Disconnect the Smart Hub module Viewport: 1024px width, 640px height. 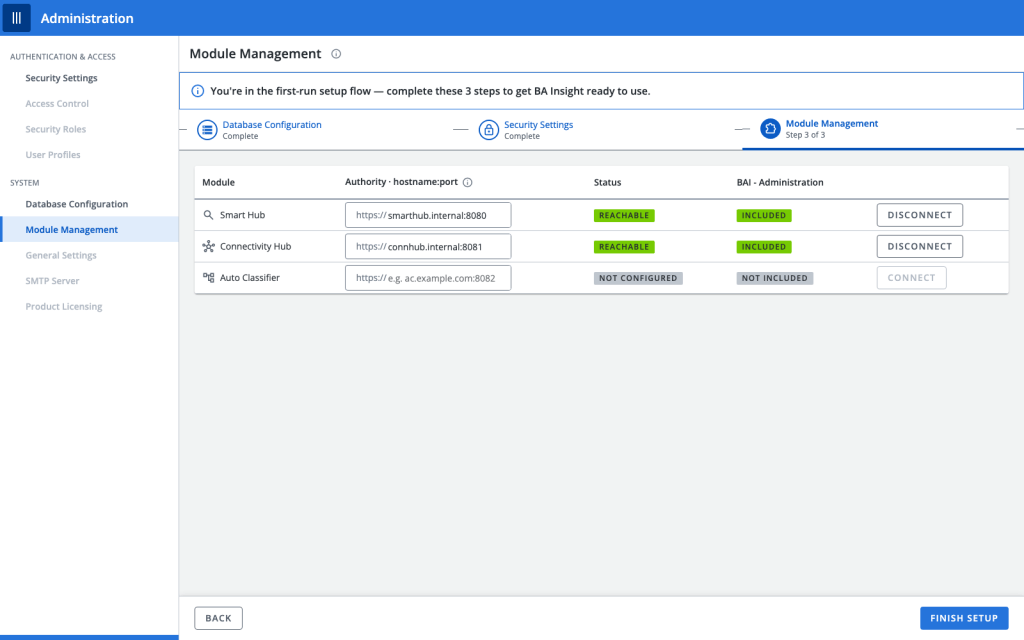click(x=920, y=215)
